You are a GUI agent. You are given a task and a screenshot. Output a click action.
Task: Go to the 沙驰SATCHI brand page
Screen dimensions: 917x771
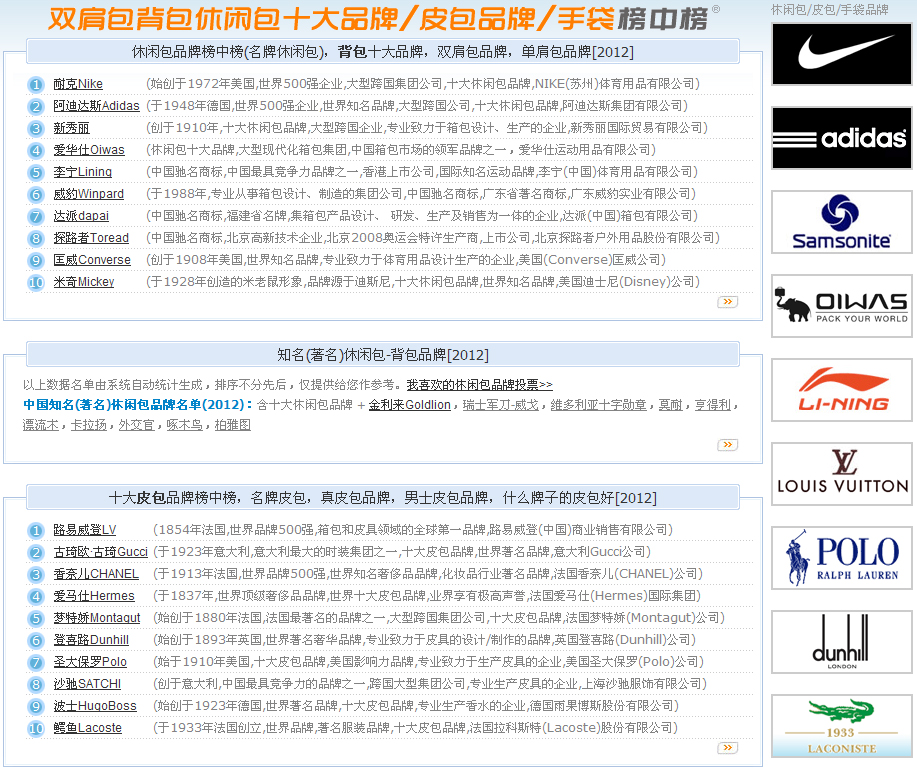[87, 684]
